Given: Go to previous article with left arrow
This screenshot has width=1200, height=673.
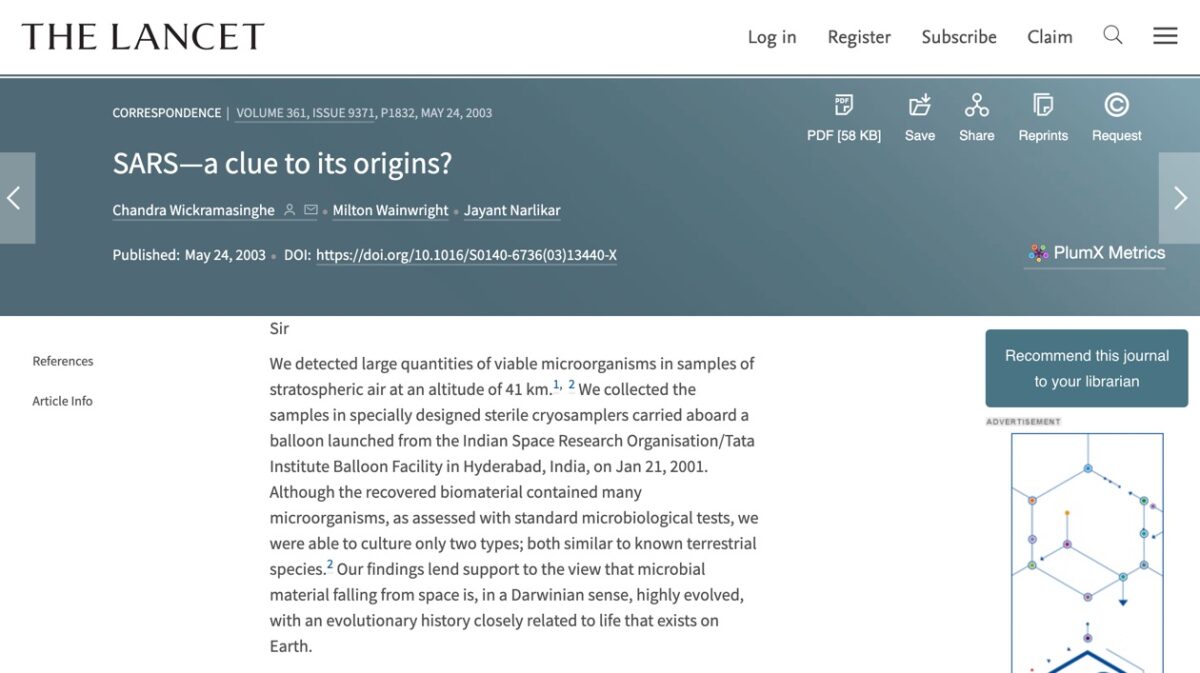Looking at the screenshot, I should click(17, 198).
